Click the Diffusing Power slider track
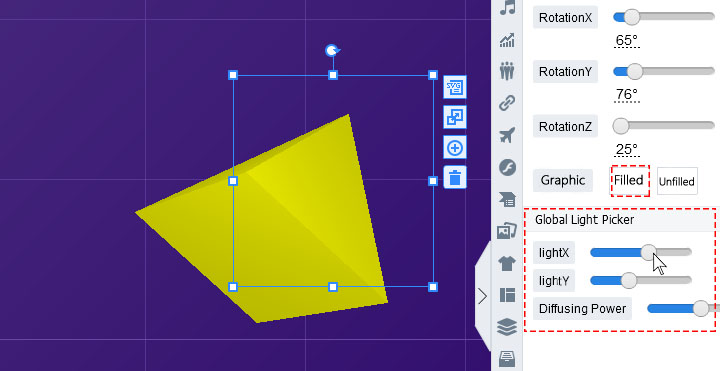This screenshot has height=371, width=720. tap(683, 309)
